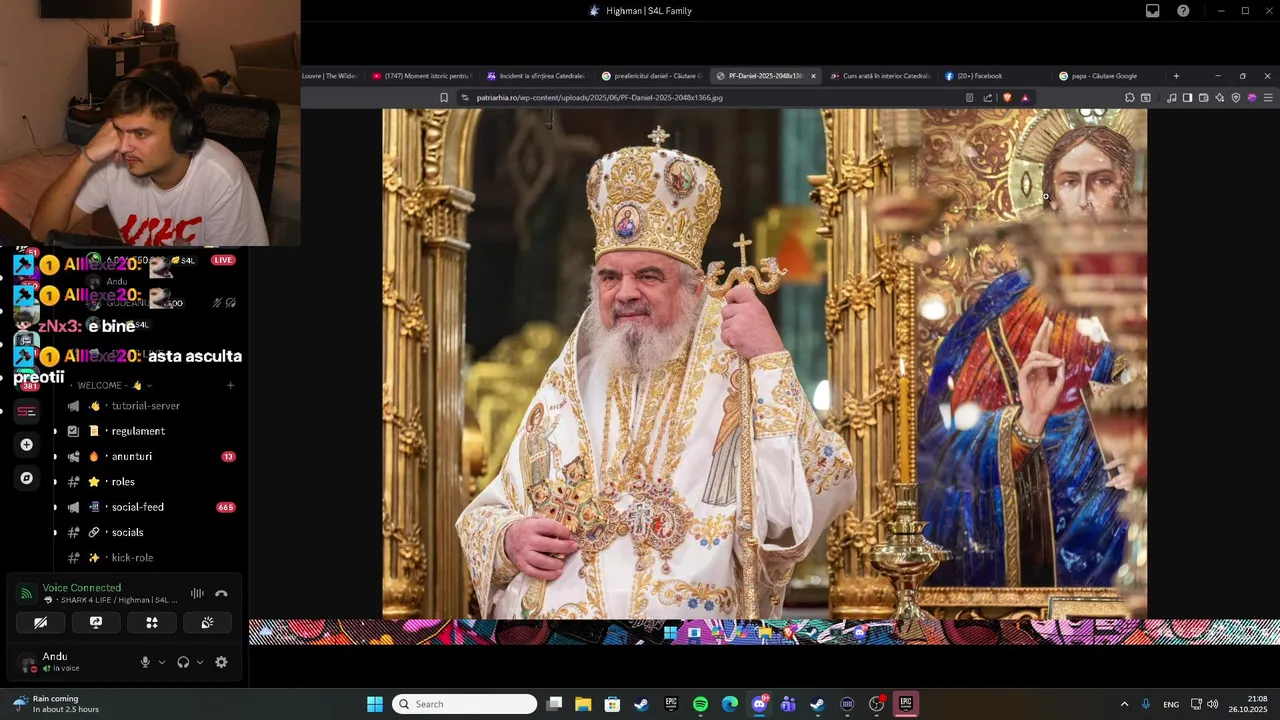The image size is (1280, 720).
Task: Open Task View on taskbar
Action: coord(554,704)
